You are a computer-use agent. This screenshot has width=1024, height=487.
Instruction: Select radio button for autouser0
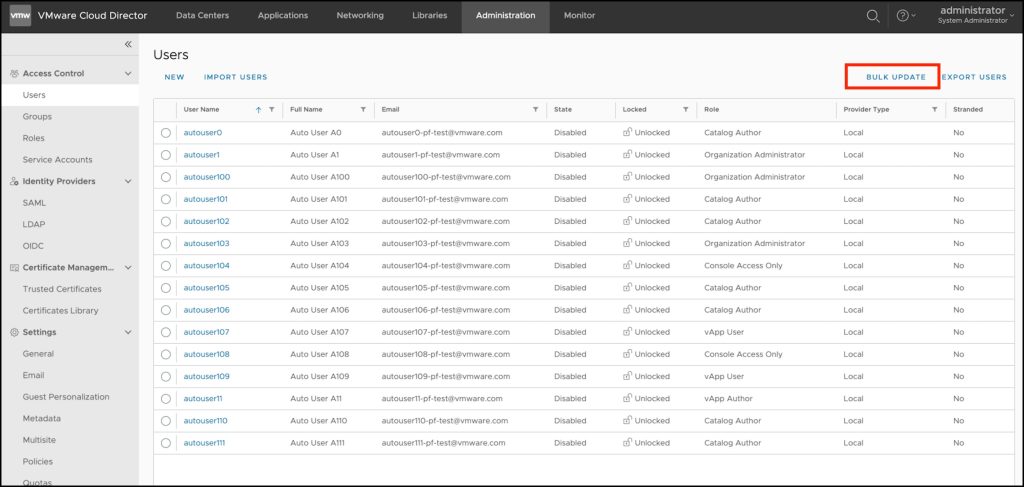click(165, 133)
